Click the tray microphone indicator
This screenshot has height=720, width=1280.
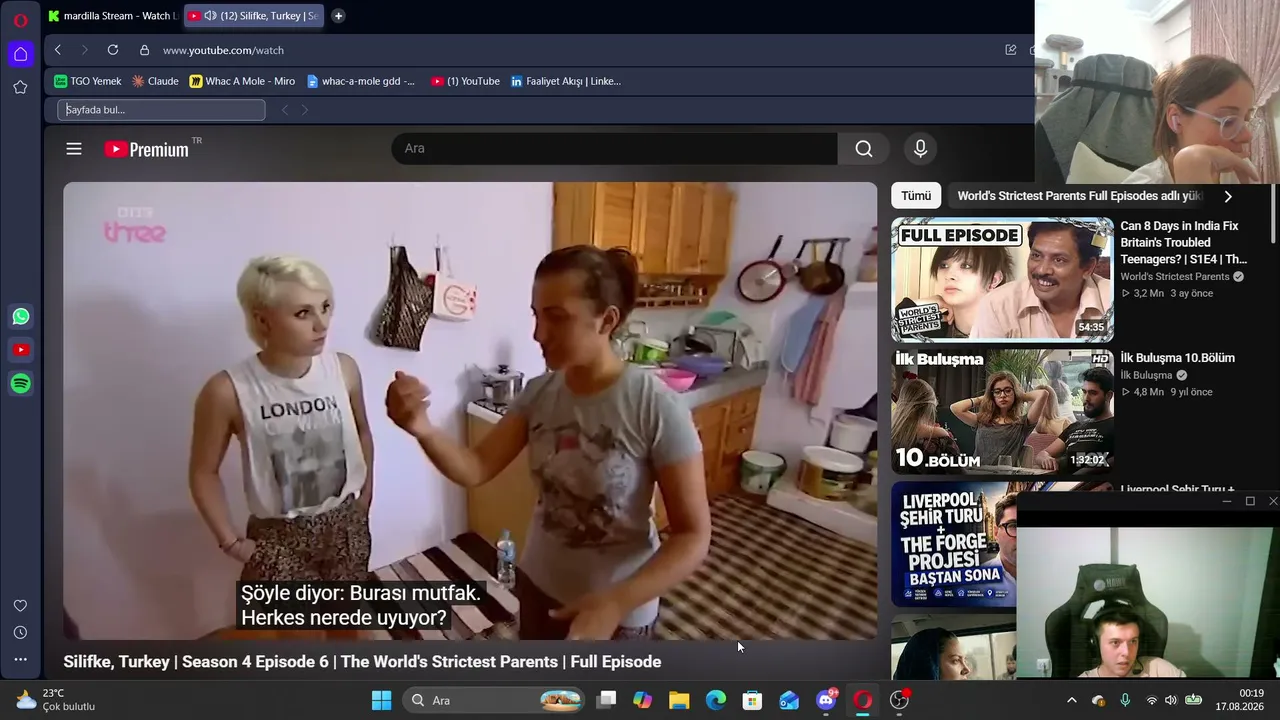click(x=1125, y=700)
